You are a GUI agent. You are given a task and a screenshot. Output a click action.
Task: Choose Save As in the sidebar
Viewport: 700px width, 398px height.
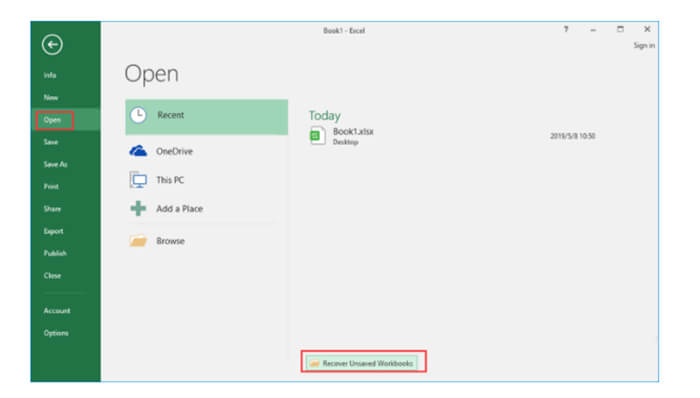pyautogui.click(x=55, y=164)
